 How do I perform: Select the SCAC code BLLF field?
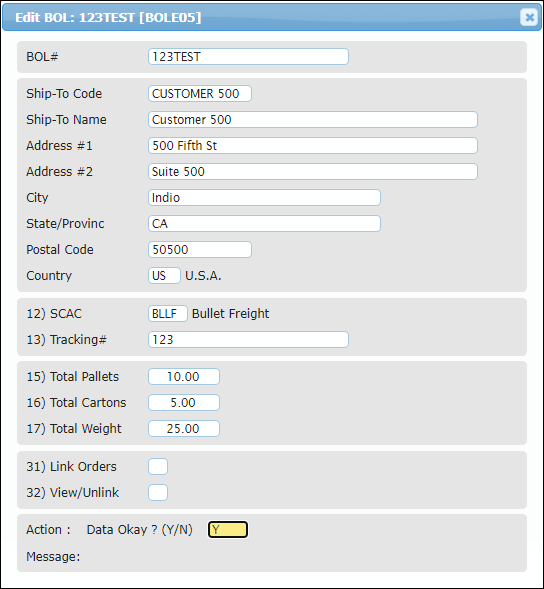168,314
